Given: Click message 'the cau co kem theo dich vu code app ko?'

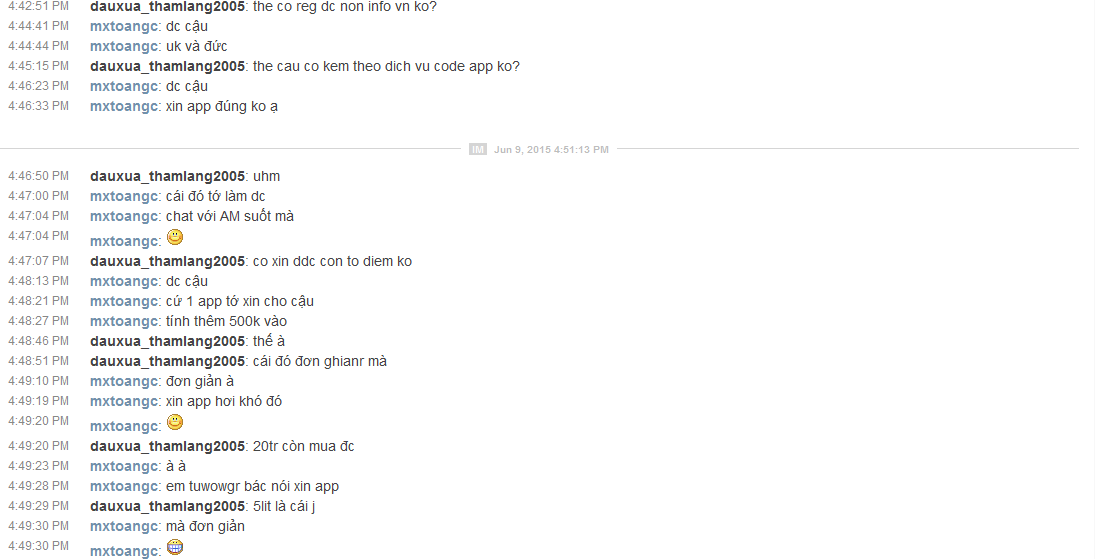Looking at the screenshot, I should (386, 66).
